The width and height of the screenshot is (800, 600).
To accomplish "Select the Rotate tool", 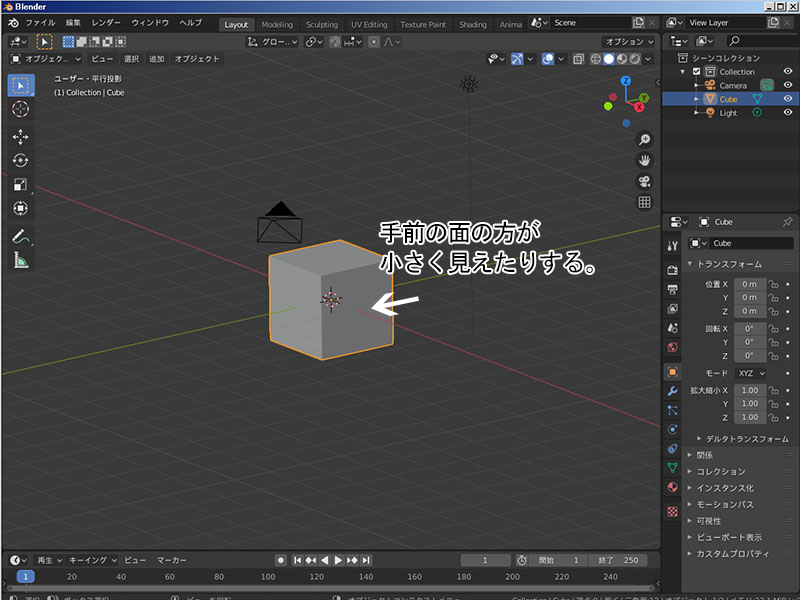I will [x=20, y=160].
